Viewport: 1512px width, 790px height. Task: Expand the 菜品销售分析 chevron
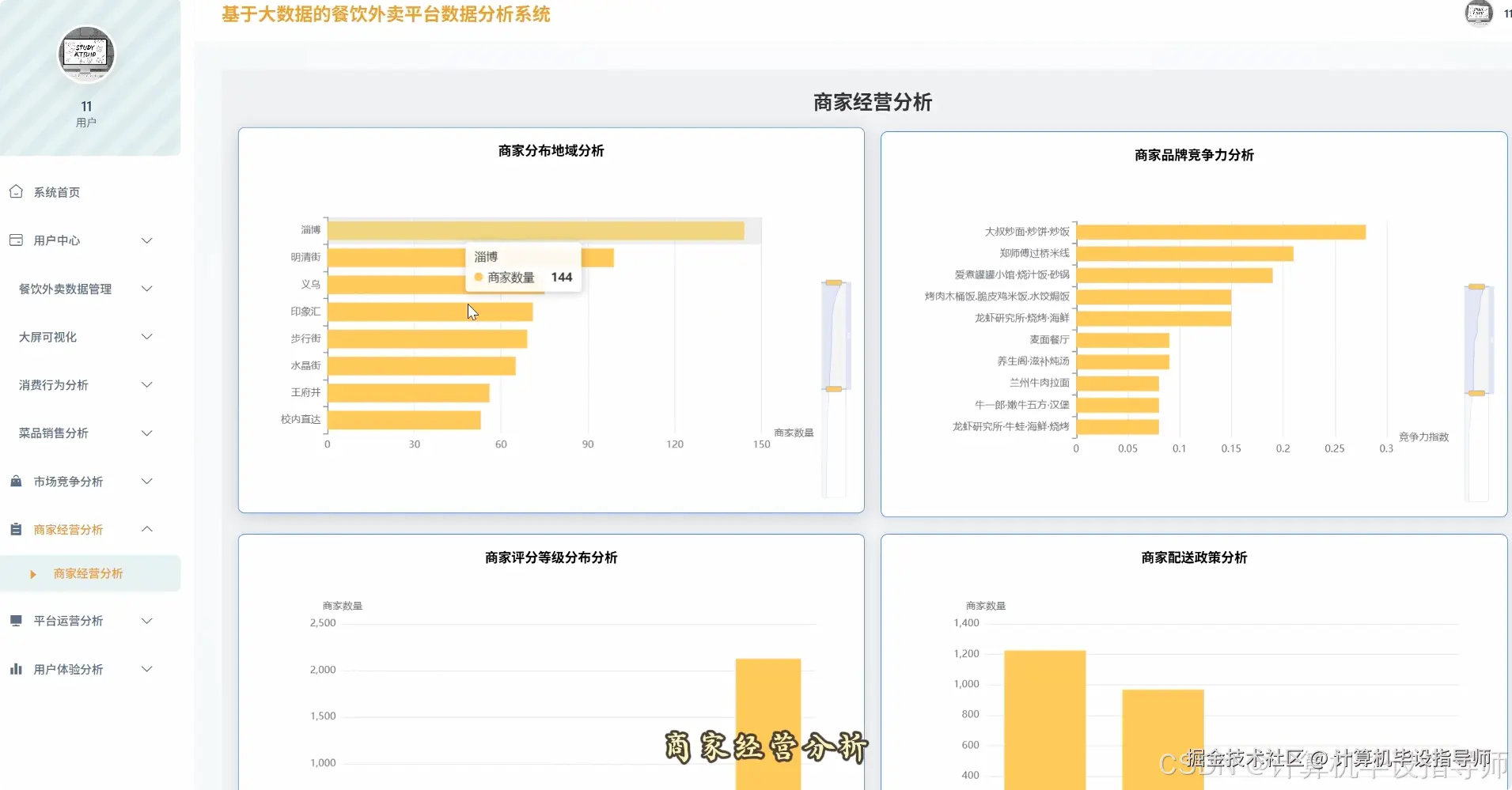pos(146,433)
